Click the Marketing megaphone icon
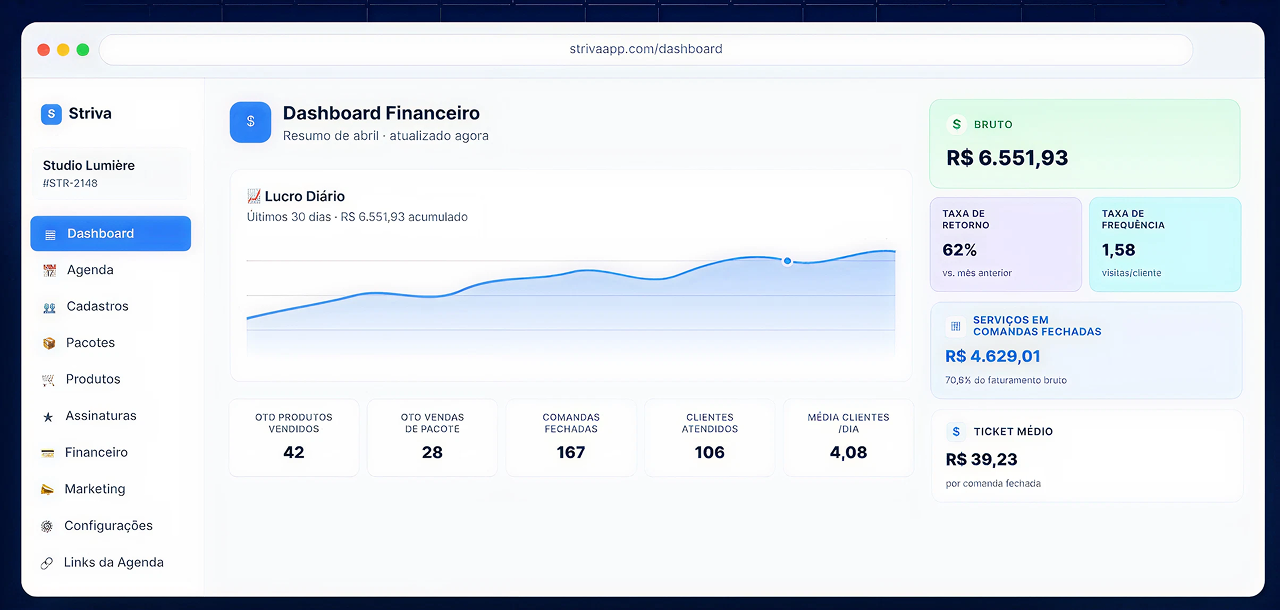Image resolution: width=1280 pixels, height=610 pixels. click(x=47, y=489)
